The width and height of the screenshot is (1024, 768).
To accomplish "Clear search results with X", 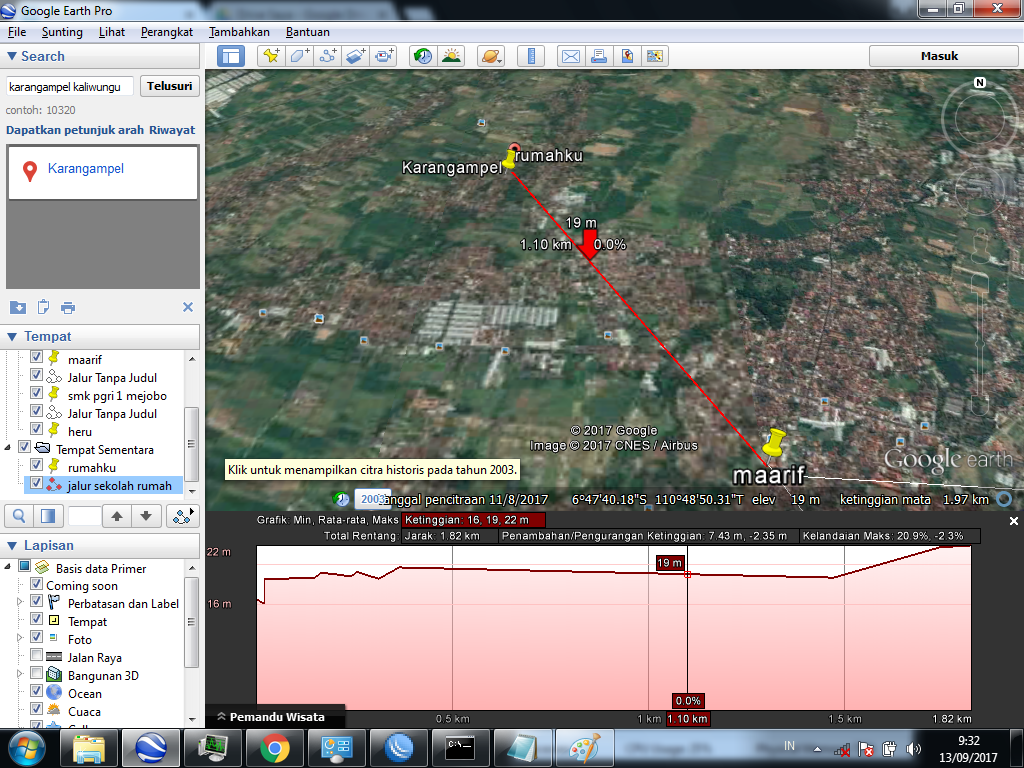I will [x=188, y=307].
